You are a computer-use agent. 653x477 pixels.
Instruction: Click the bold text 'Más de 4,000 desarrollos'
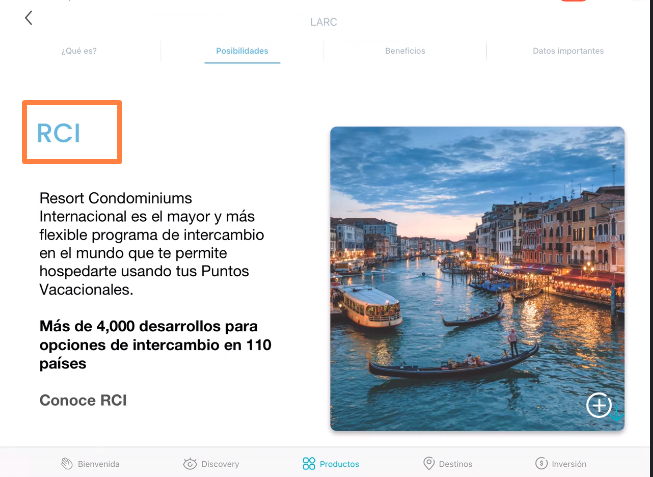coord(131,326)
